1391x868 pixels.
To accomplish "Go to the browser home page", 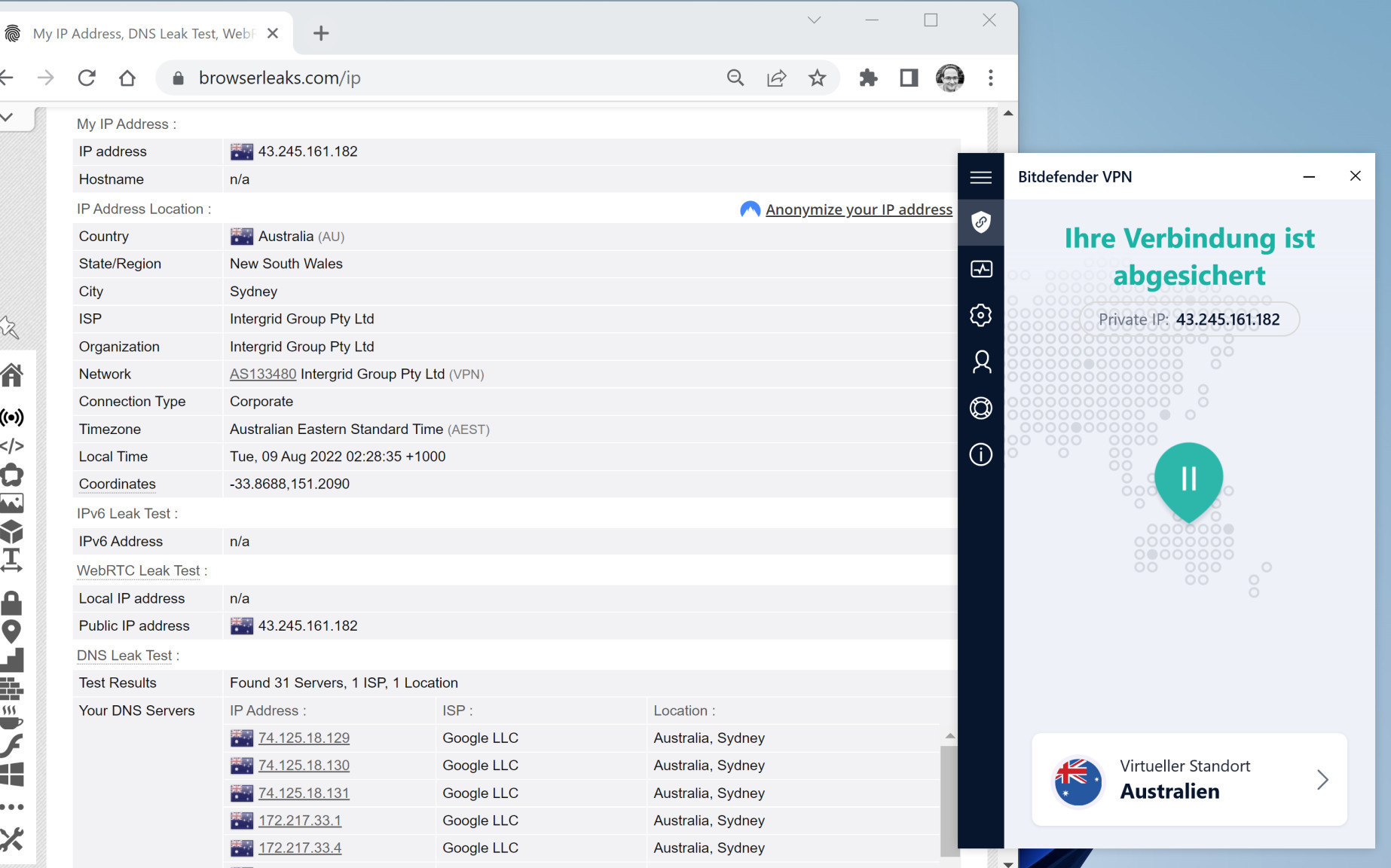I will [127, 78].
